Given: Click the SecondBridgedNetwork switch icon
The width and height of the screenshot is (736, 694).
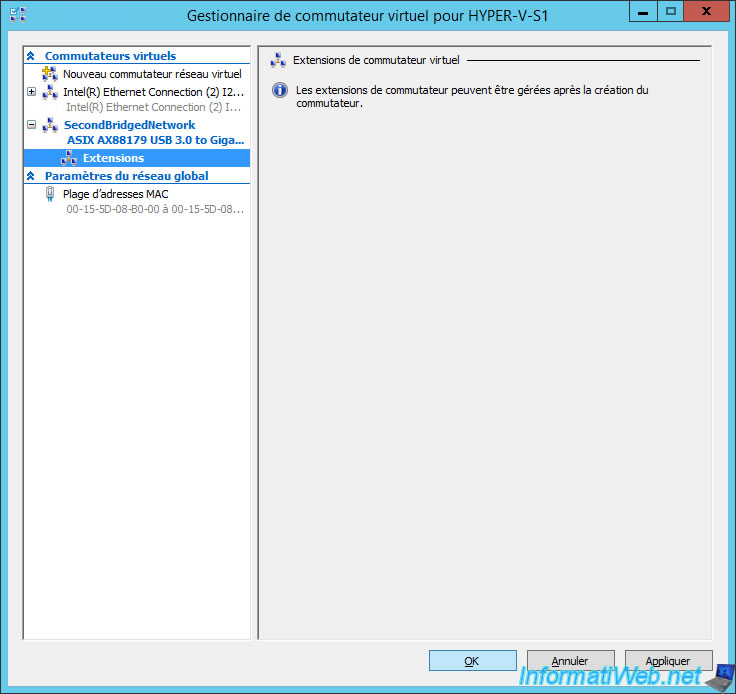Looking at the screenshot, I should pos(50,125).
